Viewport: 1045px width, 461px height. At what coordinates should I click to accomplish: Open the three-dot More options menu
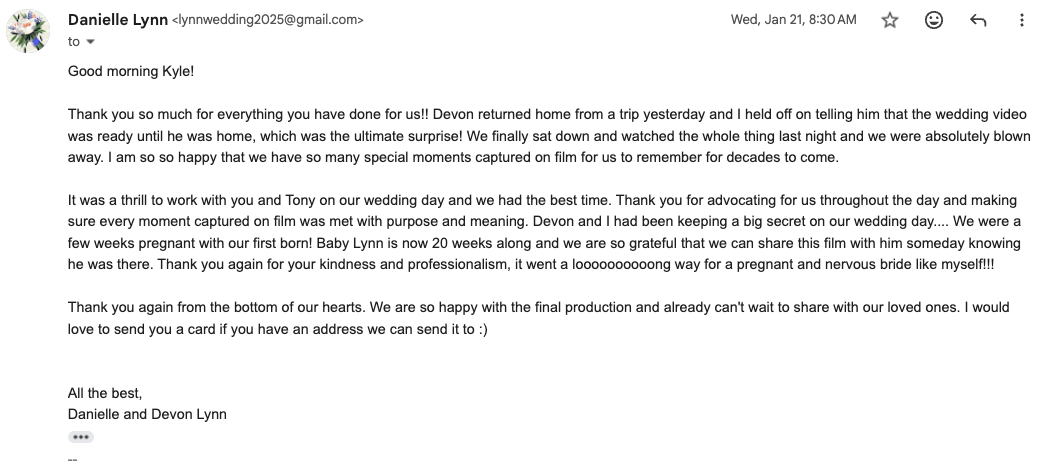pyautogui.click(x=1022, y=20)
